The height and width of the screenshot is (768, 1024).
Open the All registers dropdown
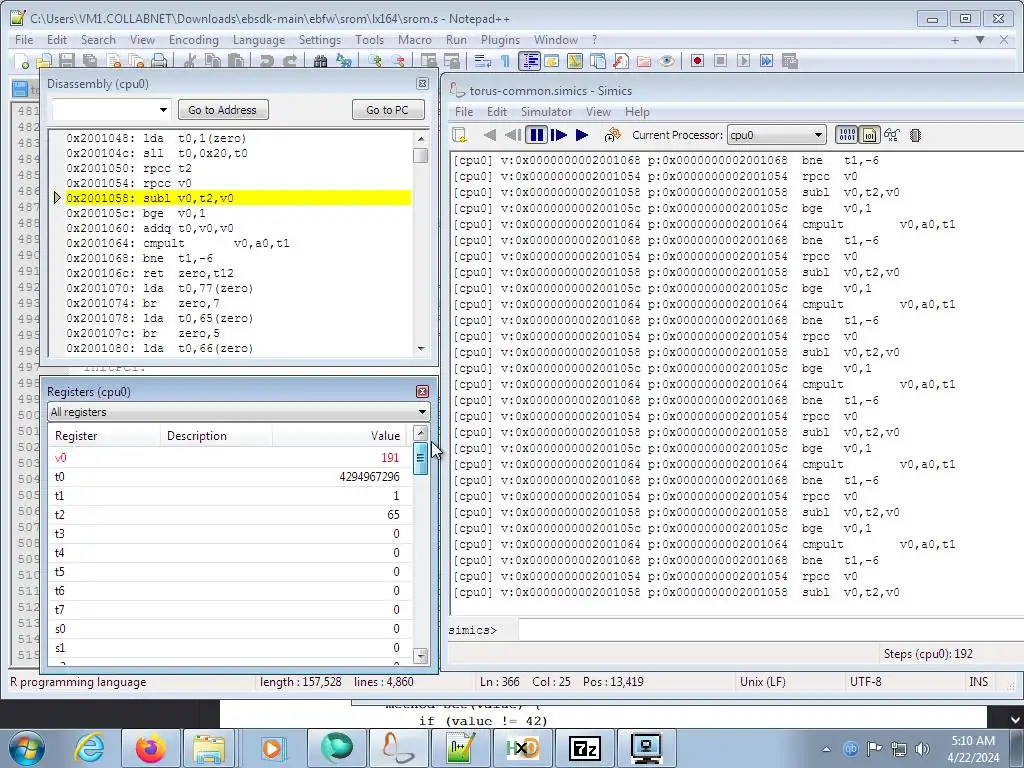point(239,412)
